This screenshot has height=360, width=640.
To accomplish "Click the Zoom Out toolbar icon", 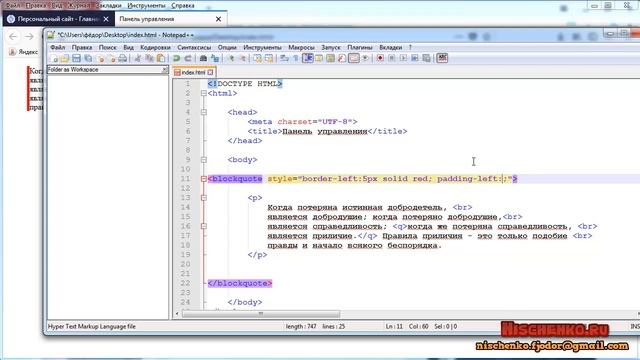I will [243, 58].
